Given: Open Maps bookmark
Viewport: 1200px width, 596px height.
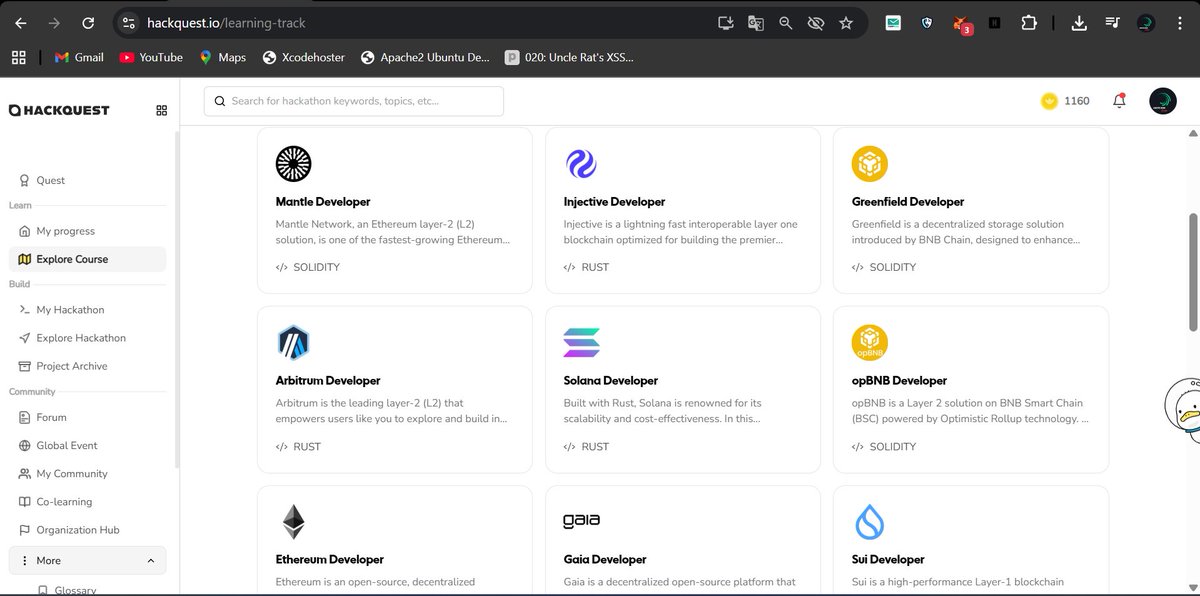Looking at the screenshot, I should click(222, 57).
